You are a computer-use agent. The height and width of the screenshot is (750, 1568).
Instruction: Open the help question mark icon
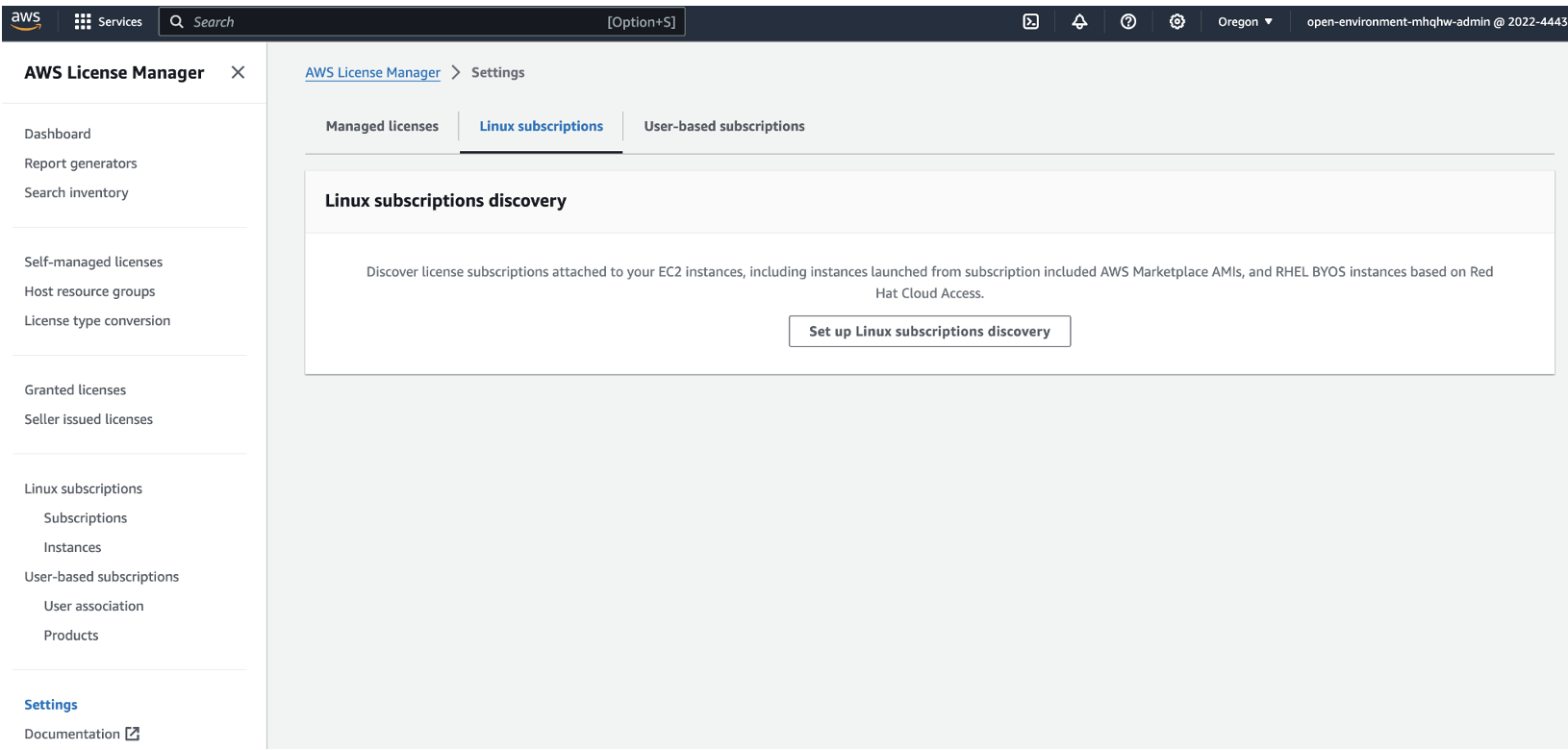[1128, 21]
